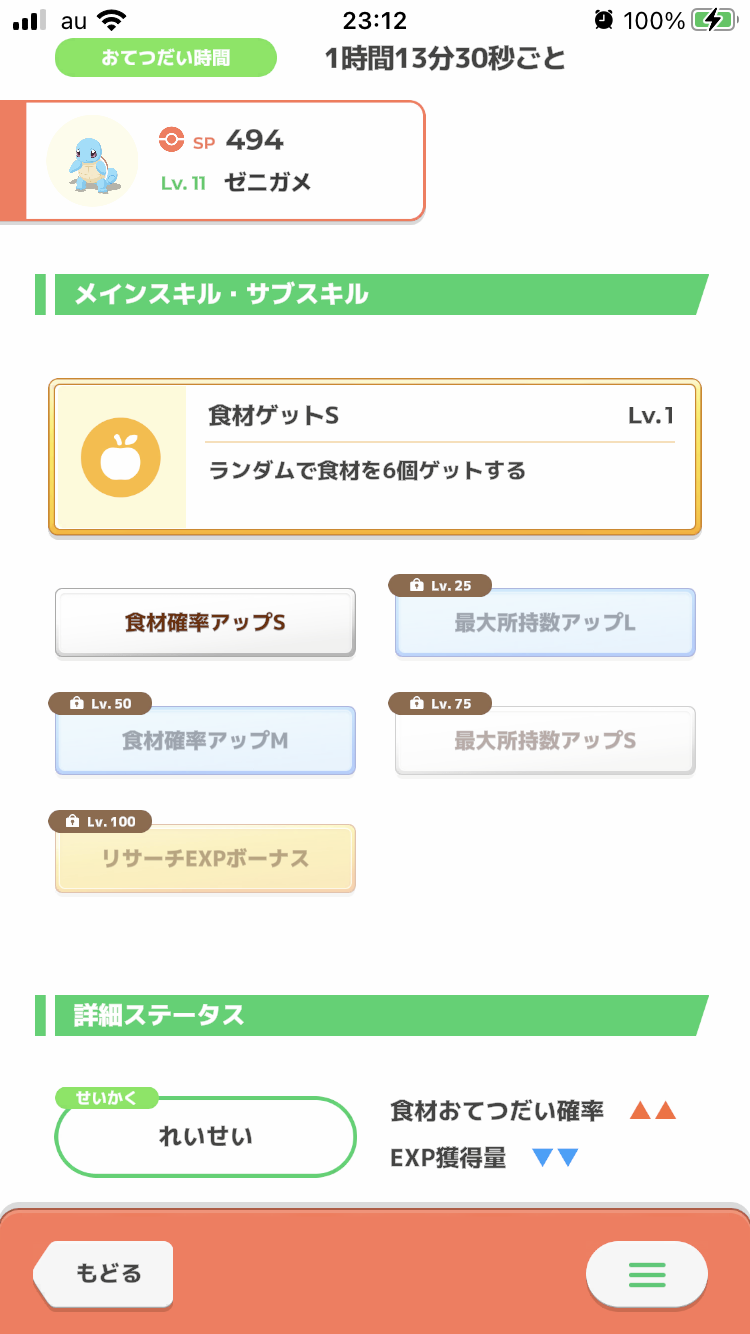Tap the blue down arrows for EXP gain
Image resolution: width=750 pixels, height=1334 pixels.
pos(555,1158)
